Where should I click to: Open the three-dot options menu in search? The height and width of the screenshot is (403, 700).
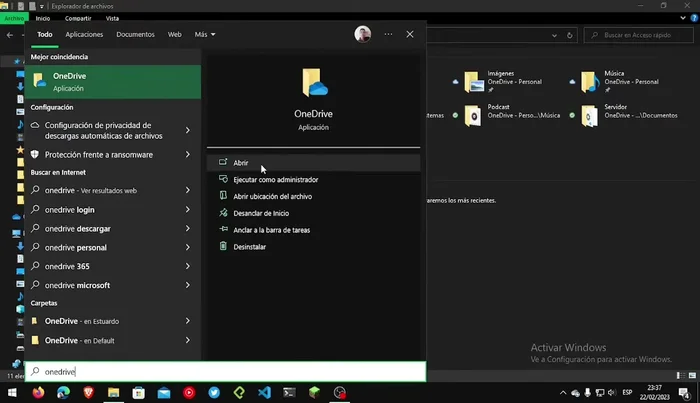388,34
